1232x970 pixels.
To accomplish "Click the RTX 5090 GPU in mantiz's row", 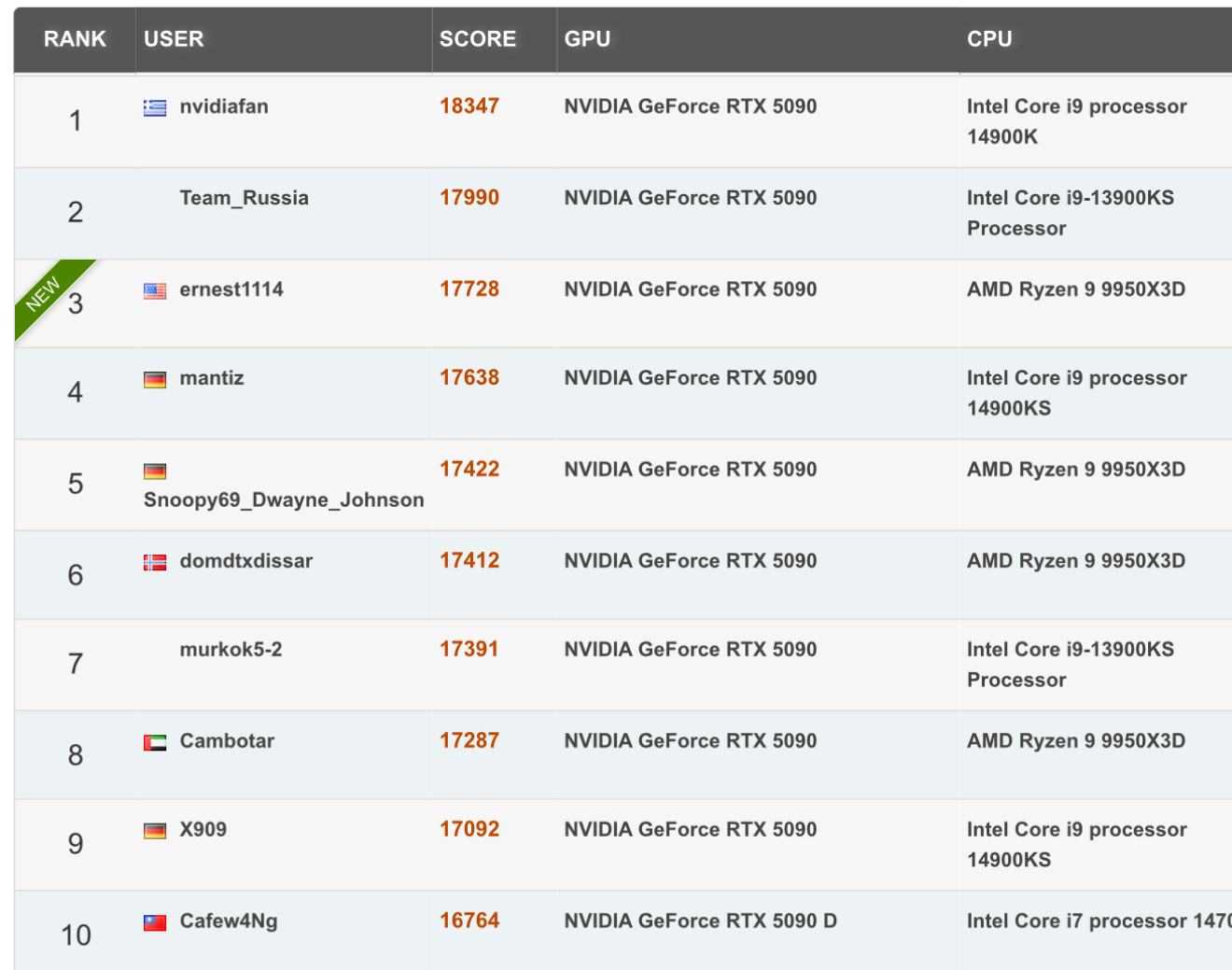I will click(x=691, y=378).
